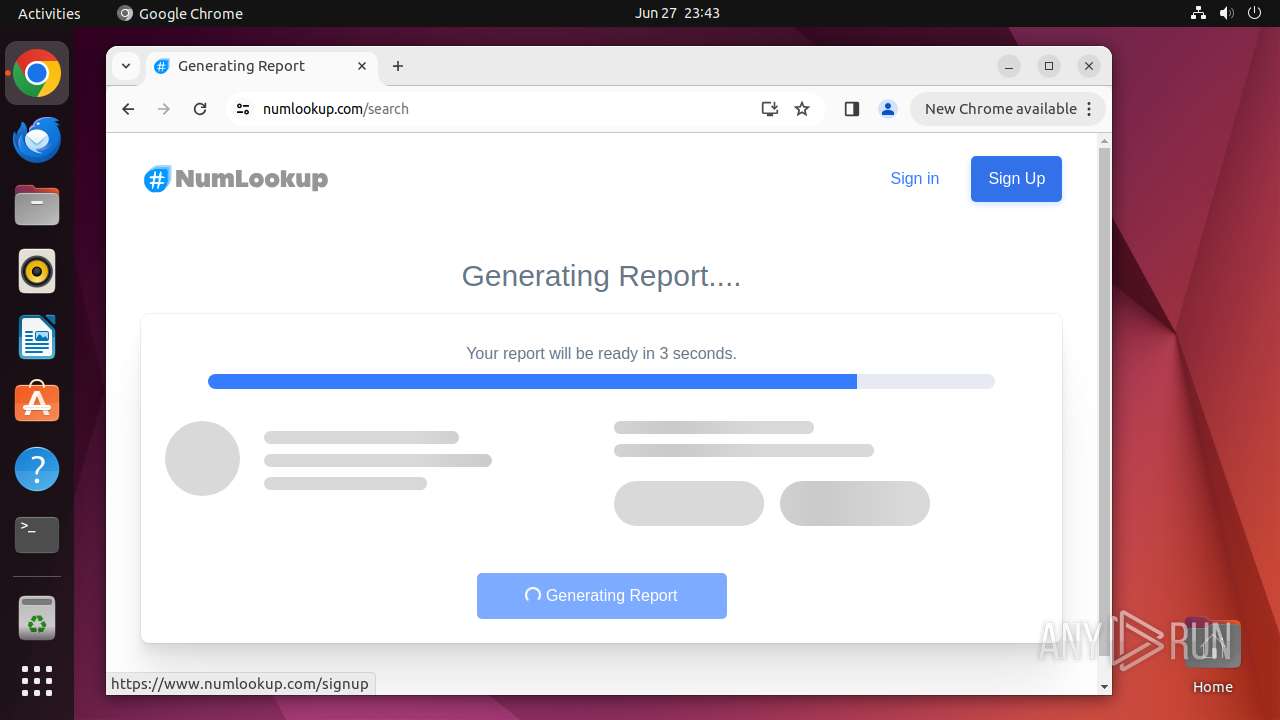Click 'Your report will be ready' text
Image resolution: width=1280 pixels, height=720 pixels.
pyautogui.click(x=601, y=353)
